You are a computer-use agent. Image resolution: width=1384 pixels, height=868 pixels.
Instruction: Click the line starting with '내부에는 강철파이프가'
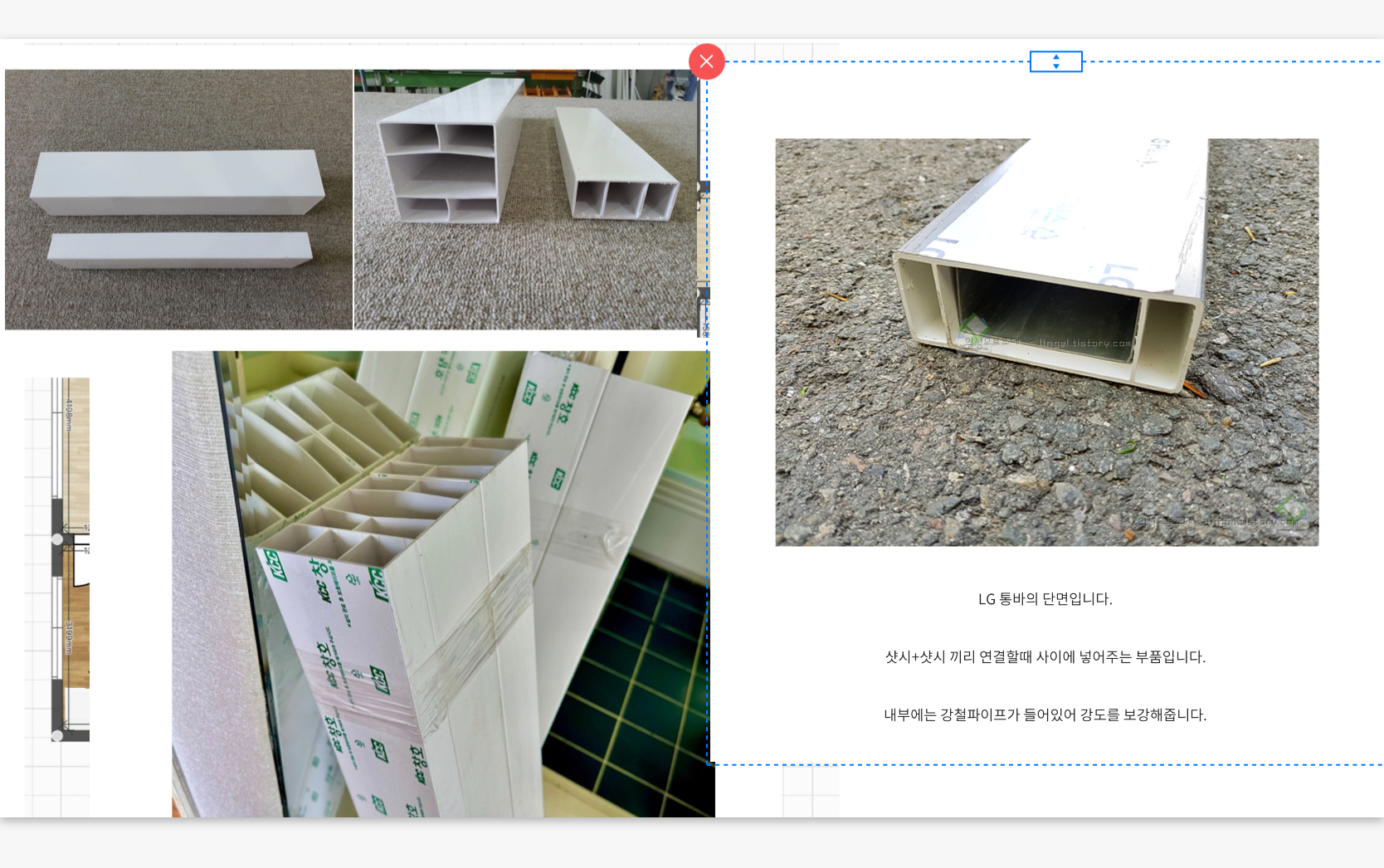point(1045,715)
